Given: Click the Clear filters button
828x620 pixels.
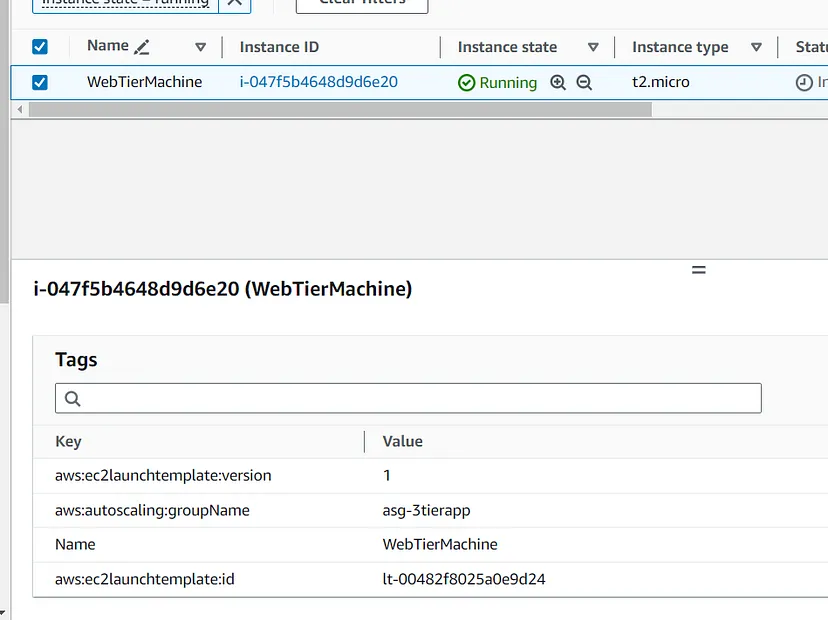Looking at the screenshot, I should [x=362, y=3].
